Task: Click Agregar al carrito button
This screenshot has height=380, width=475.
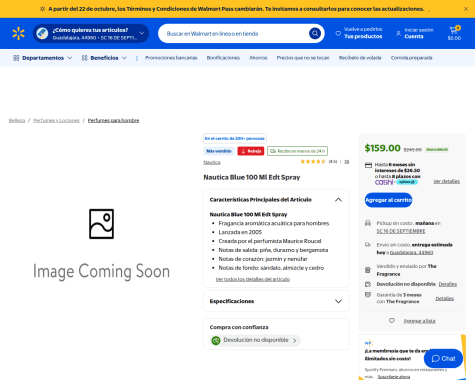Action: [x=388, y=200]
